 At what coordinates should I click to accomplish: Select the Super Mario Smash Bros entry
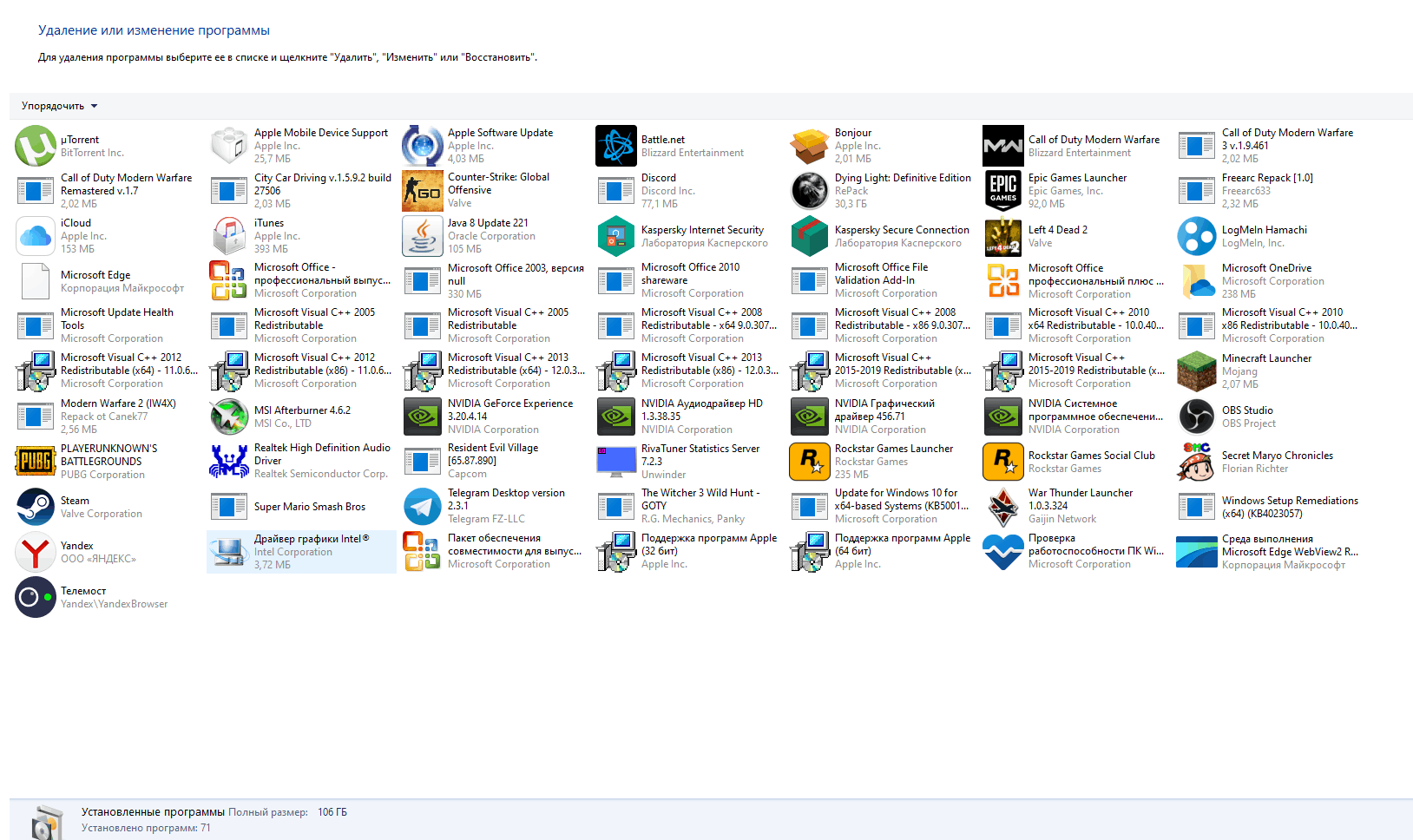[302, 507]
